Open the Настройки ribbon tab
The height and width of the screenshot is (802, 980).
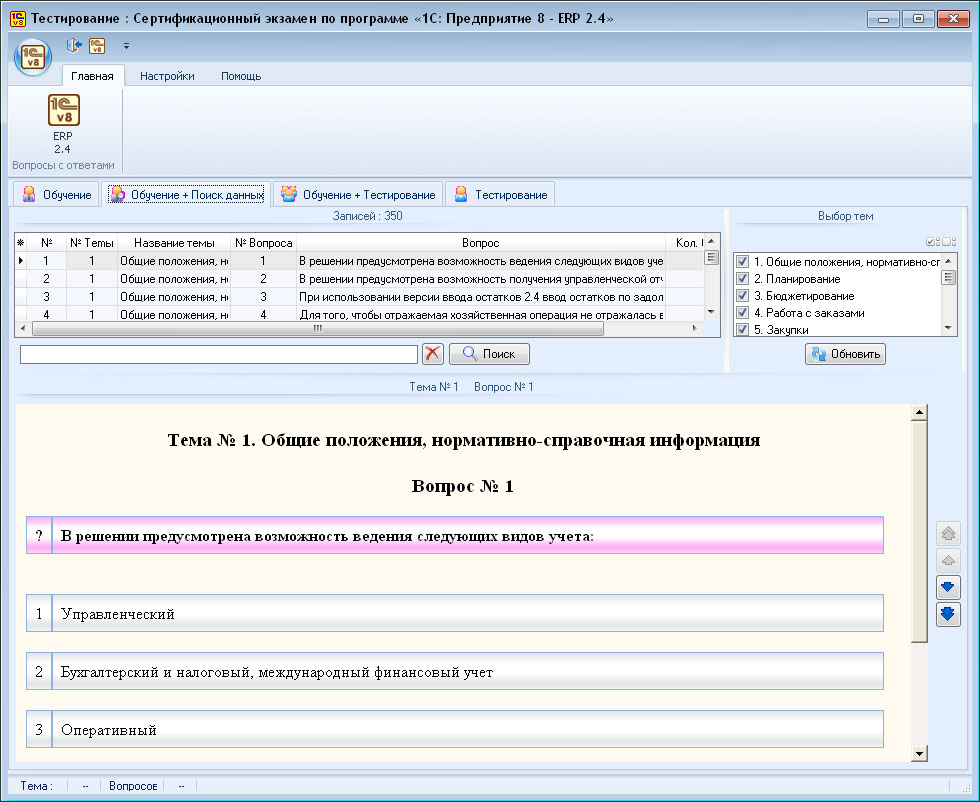click(x=167, y=76)
